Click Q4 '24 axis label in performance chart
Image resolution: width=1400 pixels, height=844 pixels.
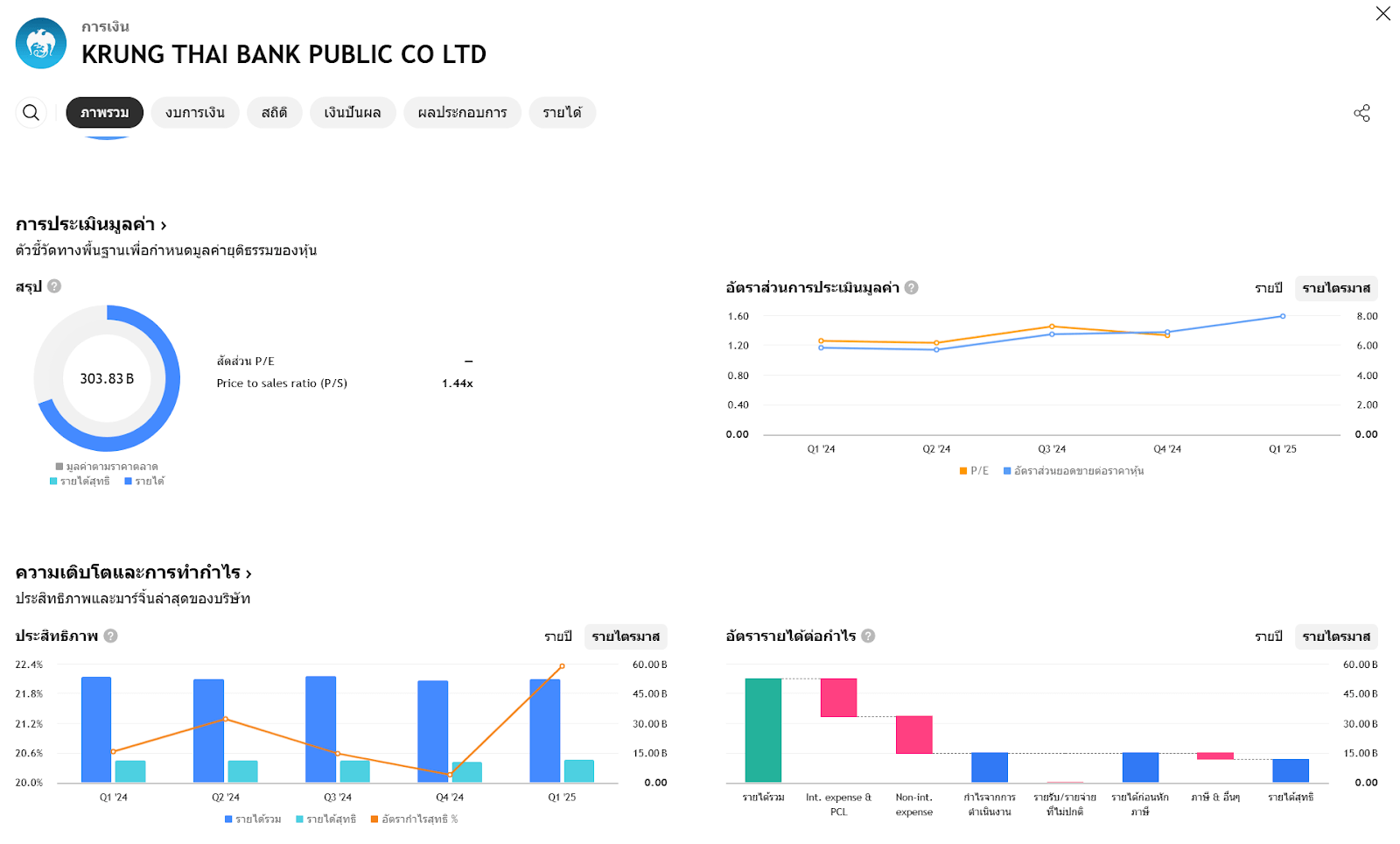450,798
